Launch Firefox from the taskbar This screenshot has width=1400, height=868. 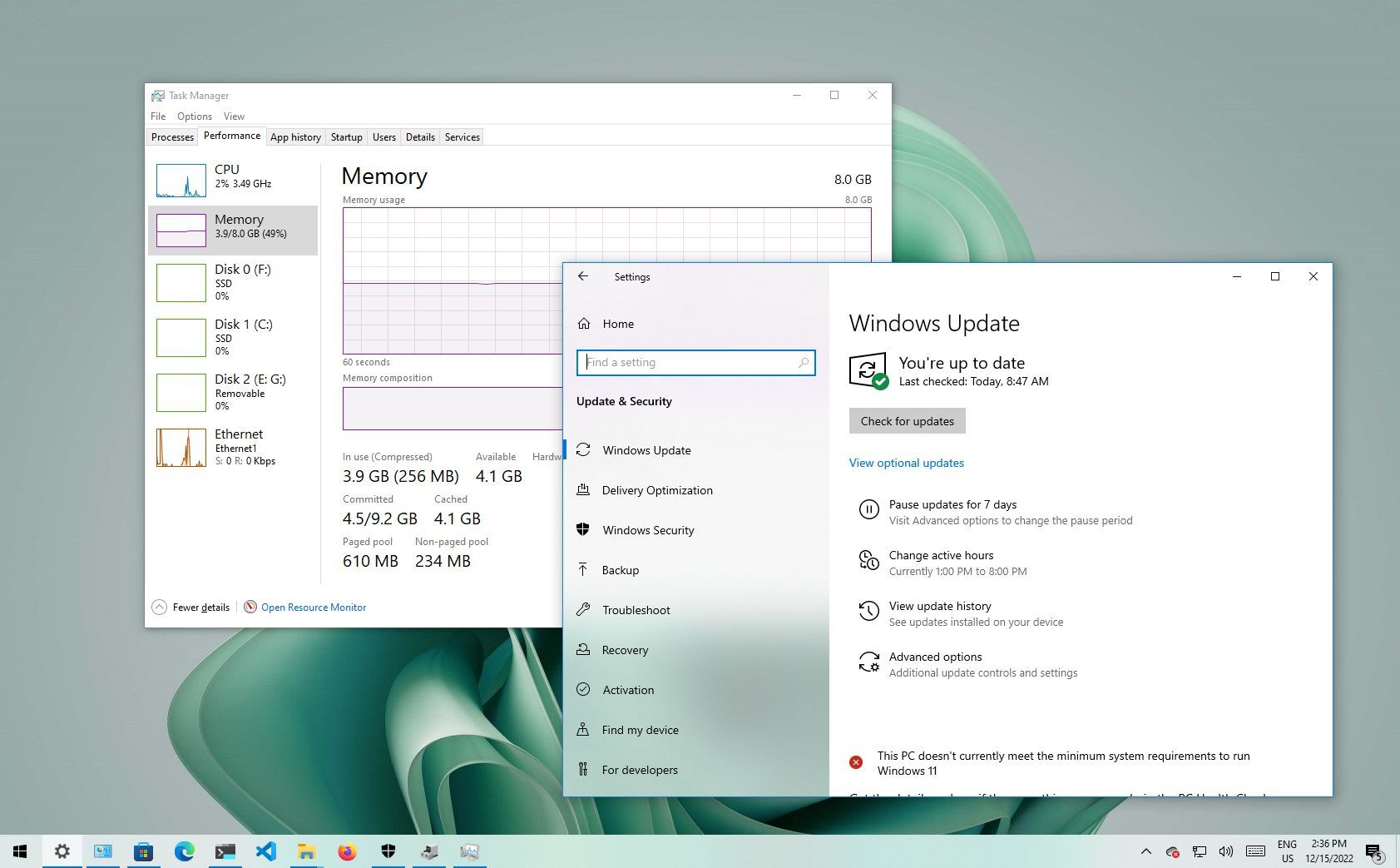click(347, 851)
